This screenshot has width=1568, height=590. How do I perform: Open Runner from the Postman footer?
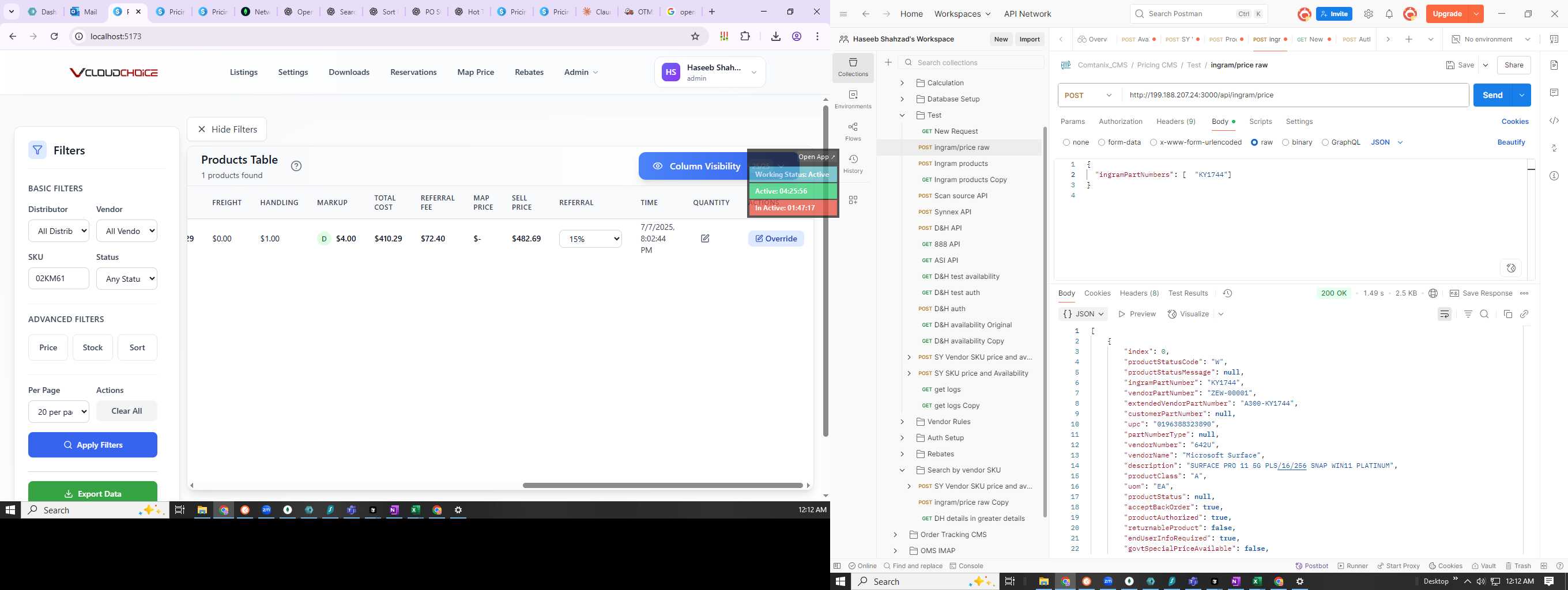(x=1352, y=566)
